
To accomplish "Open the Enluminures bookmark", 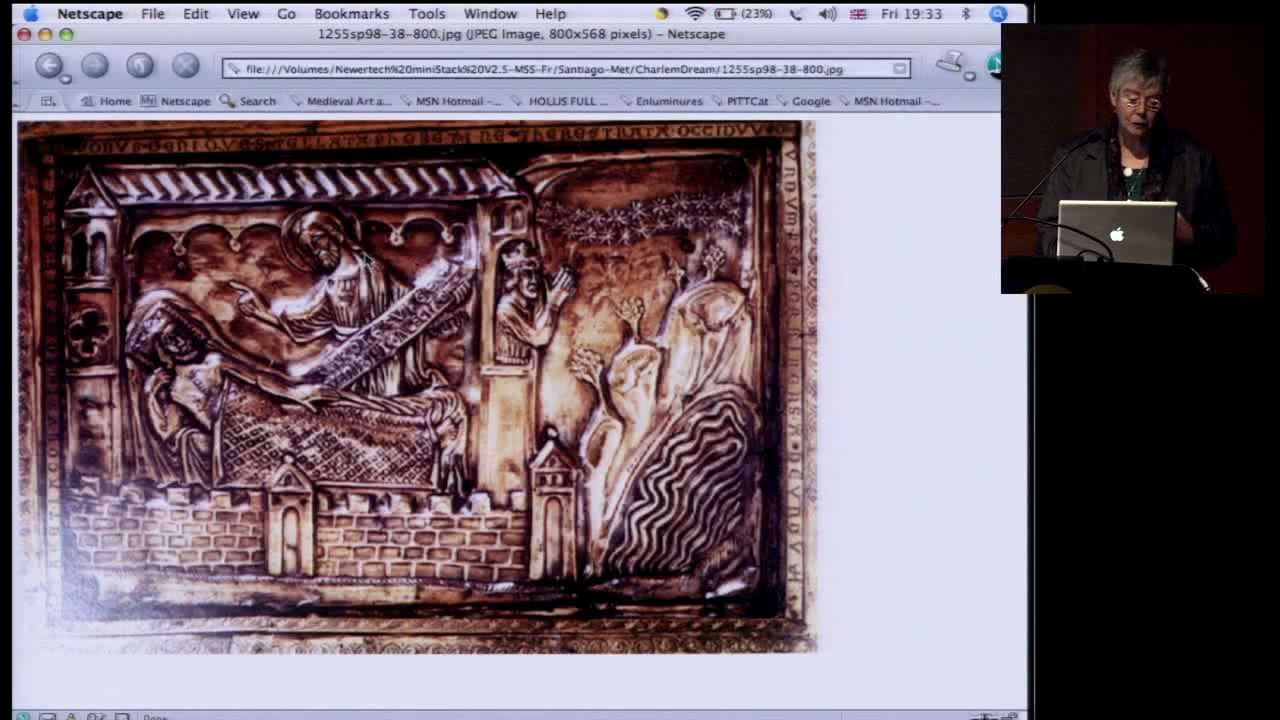I will (x=661, y=101).
